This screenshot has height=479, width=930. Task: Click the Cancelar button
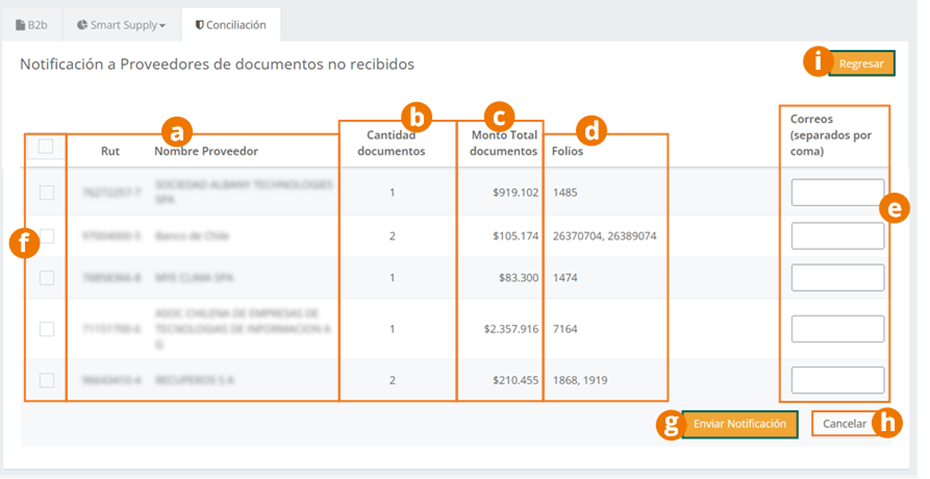pyautogui.click(x=845, y=424)
